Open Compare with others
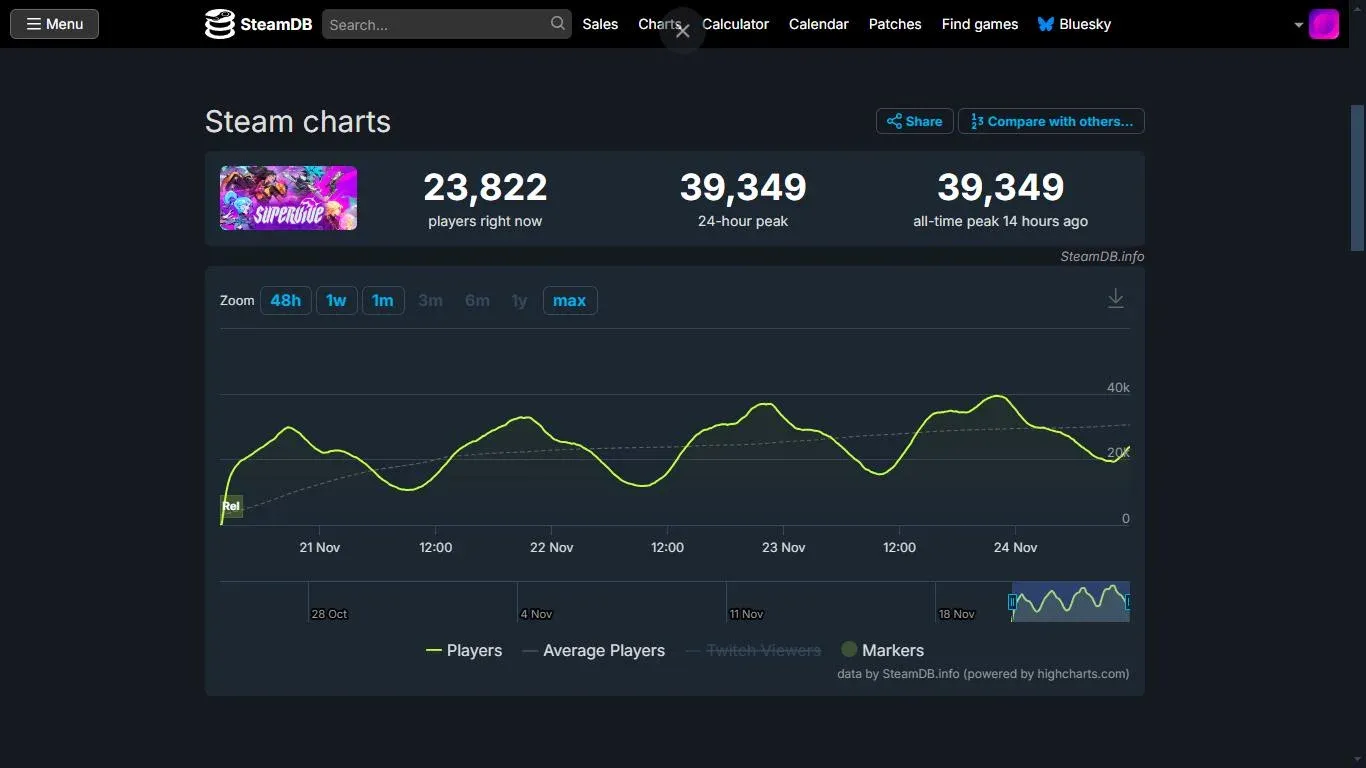Viewport: 1366px width, 768px height. click(1051, 121)
